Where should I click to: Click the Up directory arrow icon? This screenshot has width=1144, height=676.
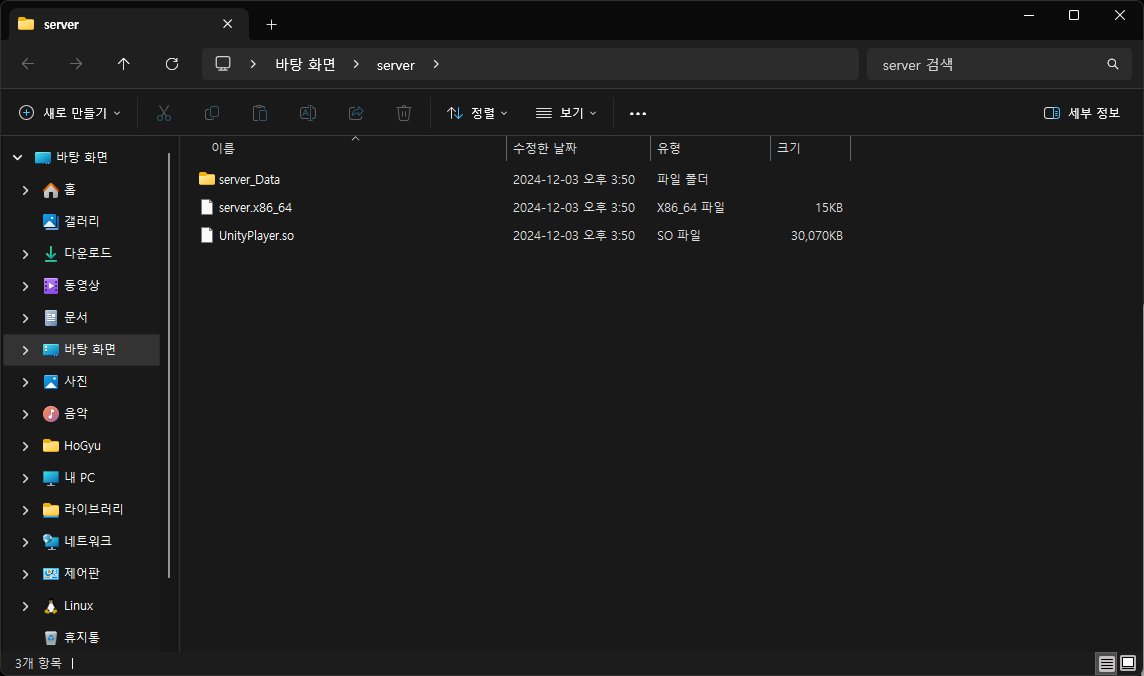pyautogui.click(x=124, y=64)
